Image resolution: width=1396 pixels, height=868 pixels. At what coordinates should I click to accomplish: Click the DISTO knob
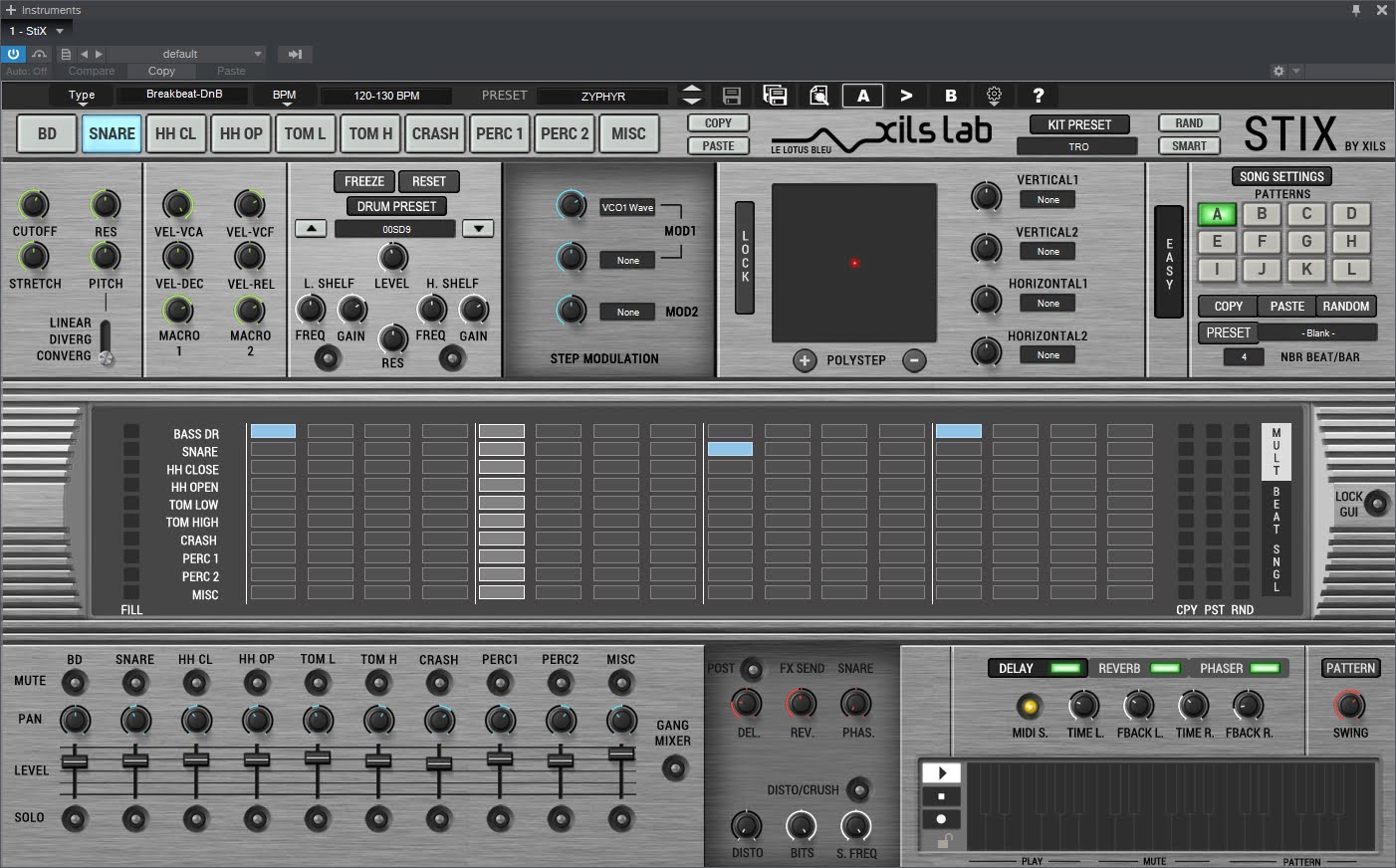[747, 825]
